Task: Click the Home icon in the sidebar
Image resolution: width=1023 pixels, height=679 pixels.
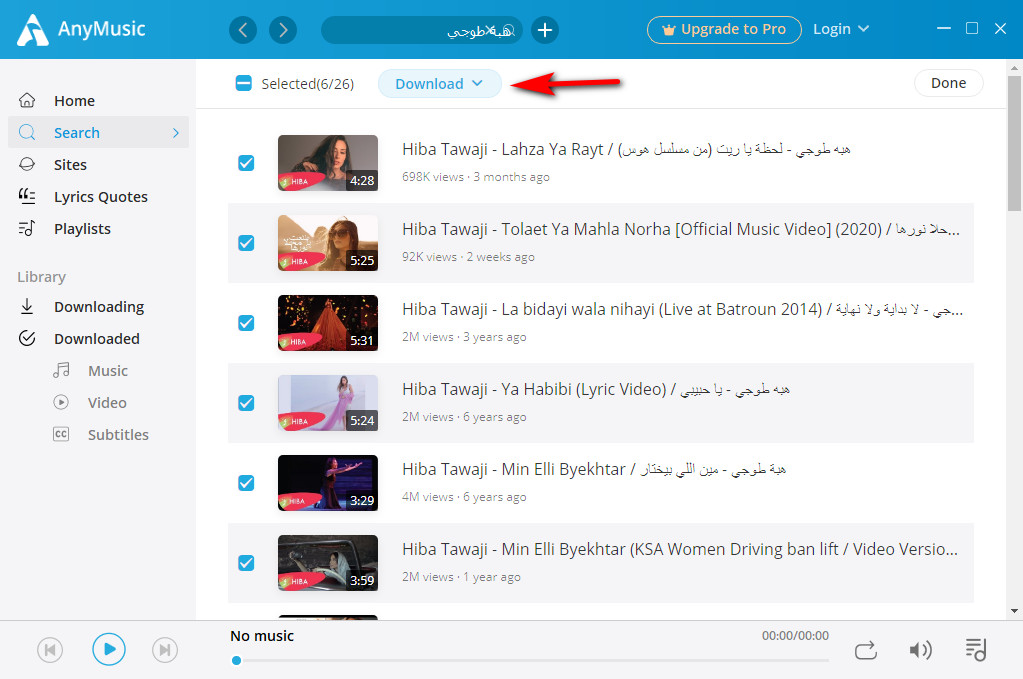Action: pyautogui.click(x=27, y=100)
